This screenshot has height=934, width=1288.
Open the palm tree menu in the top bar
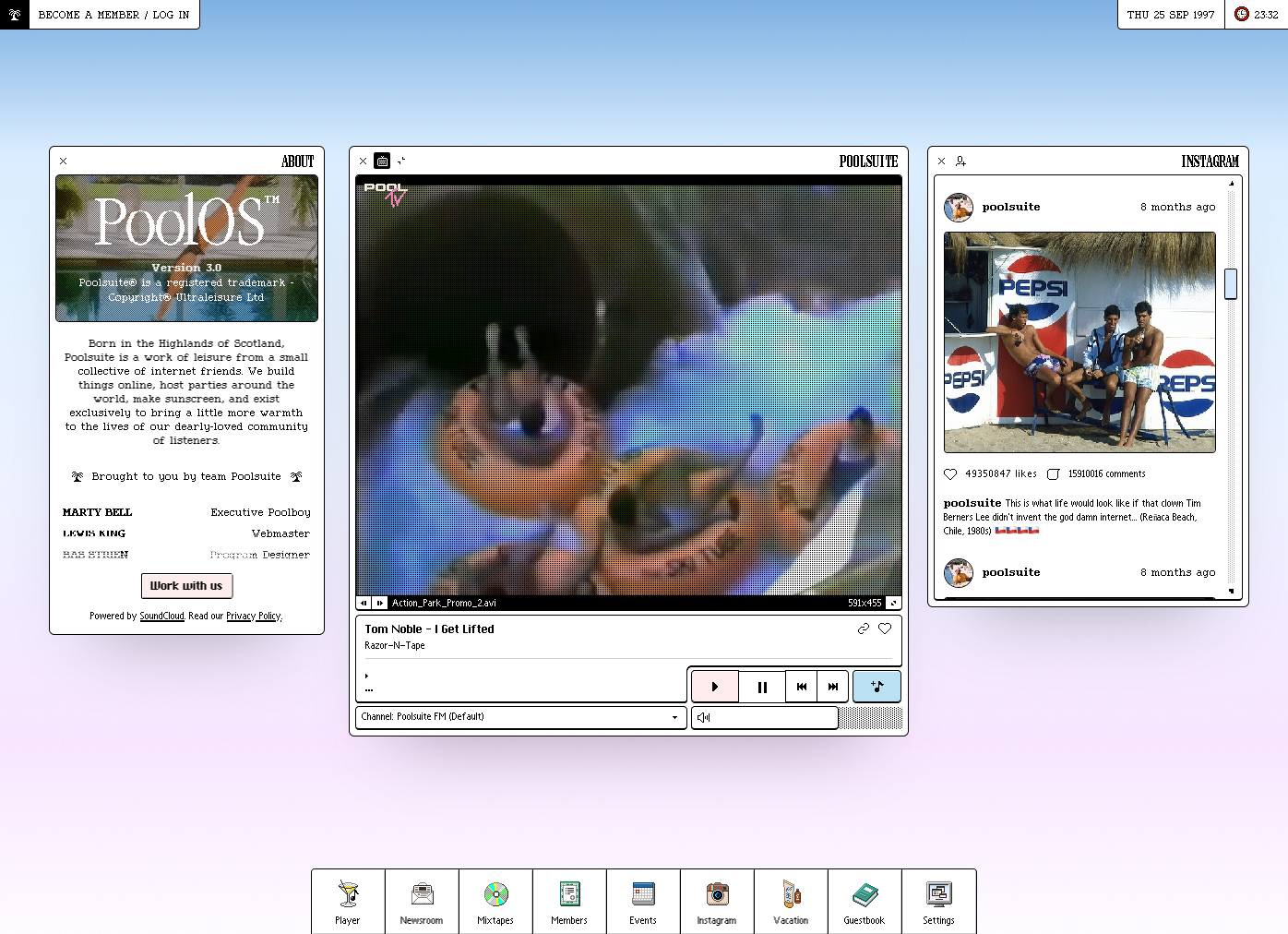(15, 15)
